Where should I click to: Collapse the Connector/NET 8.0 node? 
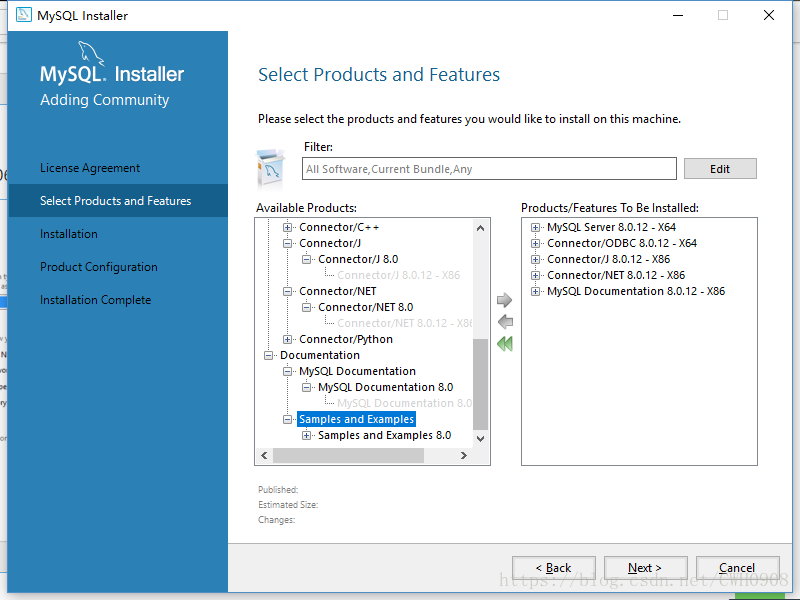click(x=306, y=308)
